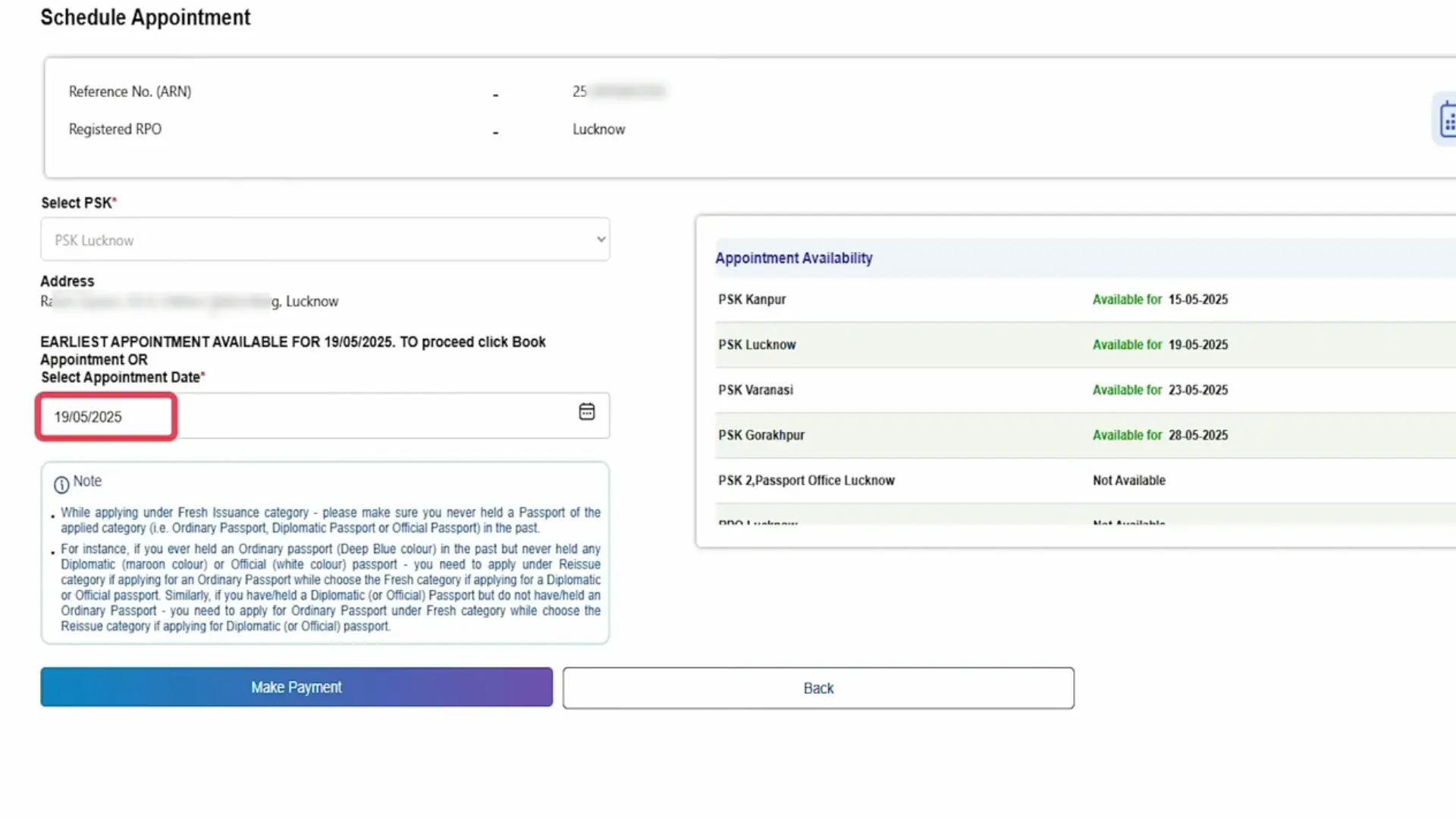Click the Appointment Availability heading
The width and height of the screenshot is (1456, 819).
(794, 258)
